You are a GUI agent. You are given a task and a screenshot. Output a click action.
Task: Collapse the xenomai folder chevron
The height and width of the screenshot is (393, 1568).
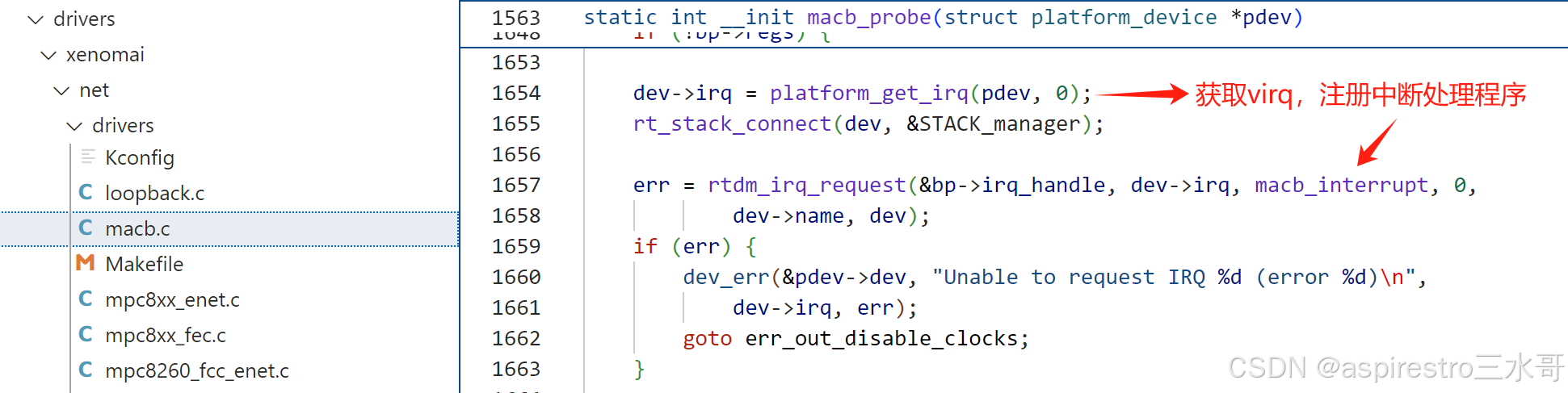point(48,55)
